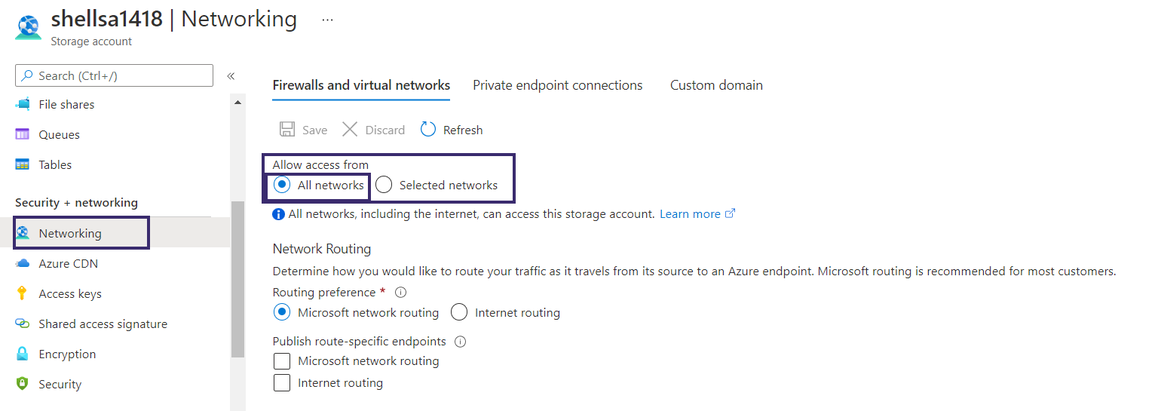
Task: Open the ellipsis more options menu
Action: tap(328, 19)
